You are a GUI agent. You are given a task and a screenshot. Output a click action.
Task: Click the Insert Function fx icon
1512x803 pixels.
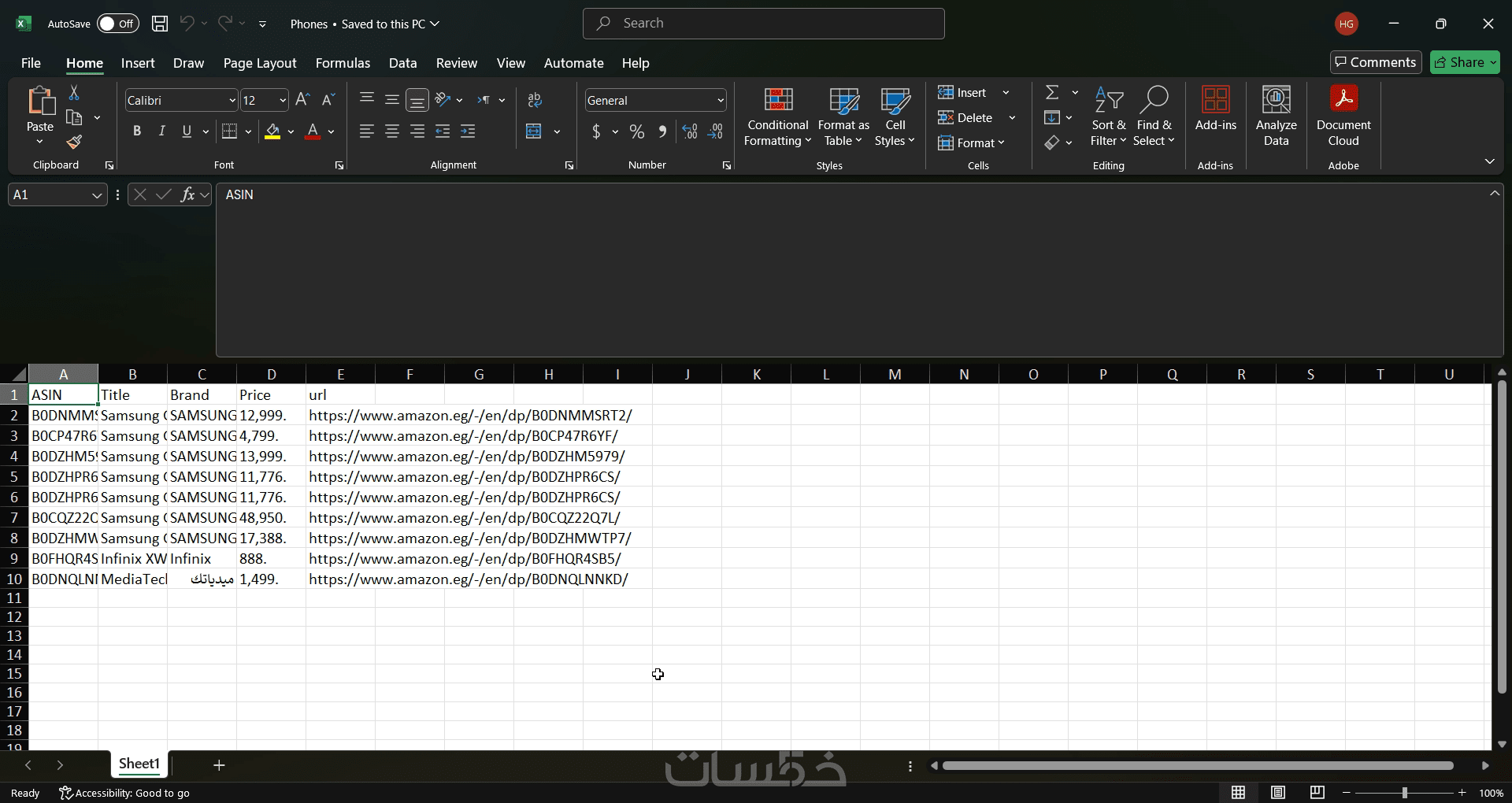pos(187,194)
